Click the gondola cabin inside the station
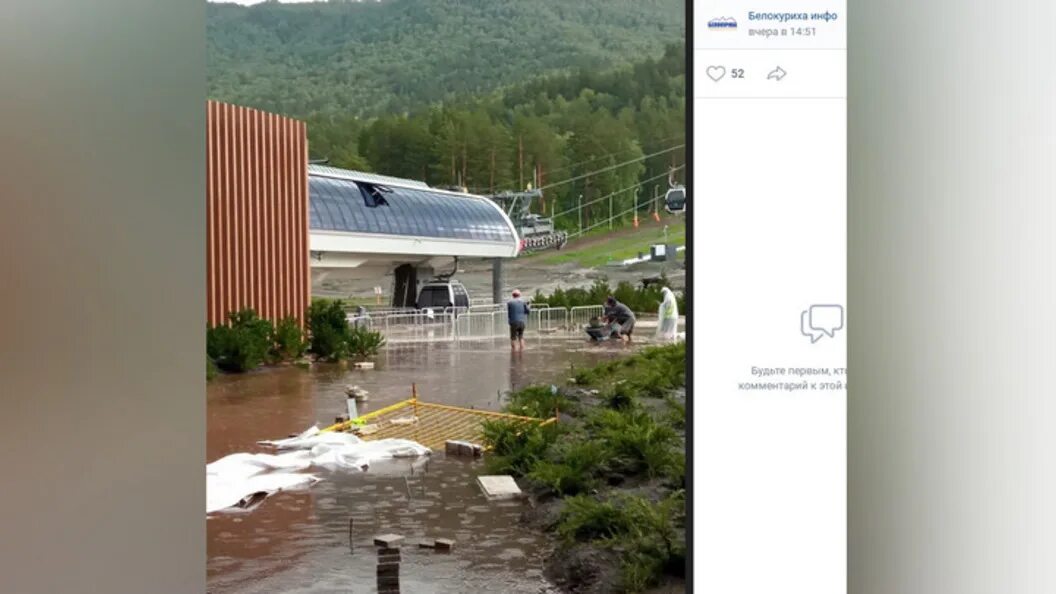The image size is (1056, 594). (x=442, y=295)
